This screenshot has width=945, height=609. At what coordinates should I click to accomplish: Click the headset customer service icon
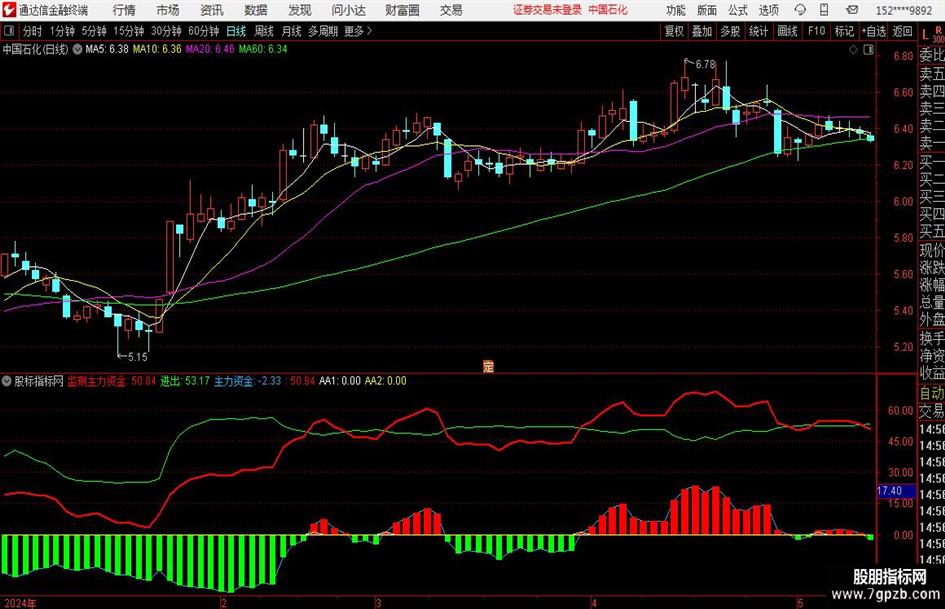tap(800, 10)
